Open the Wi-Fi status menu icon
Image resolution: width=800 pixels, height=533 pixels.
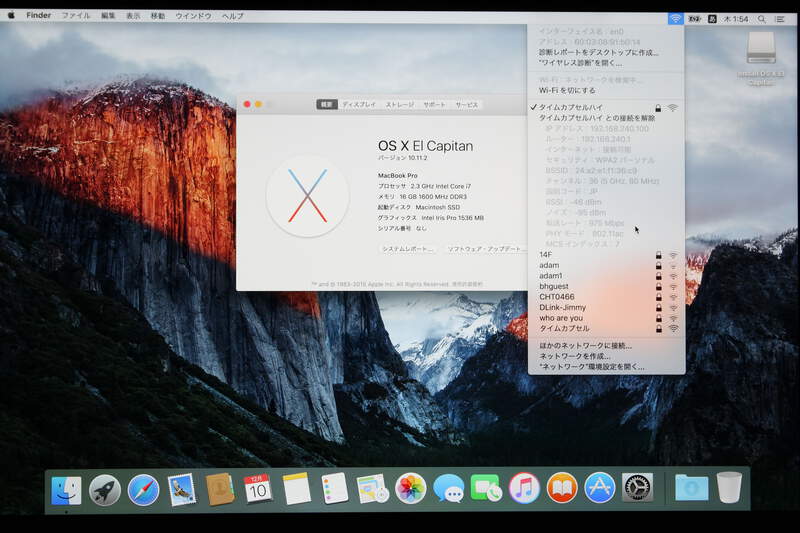tap(676, 18)
